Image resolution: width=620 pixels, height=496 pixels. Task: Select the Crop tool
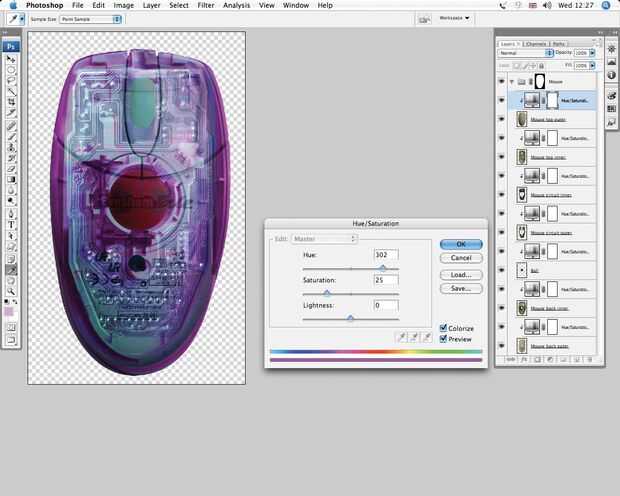pyautogui.click(x=11, y=103)
